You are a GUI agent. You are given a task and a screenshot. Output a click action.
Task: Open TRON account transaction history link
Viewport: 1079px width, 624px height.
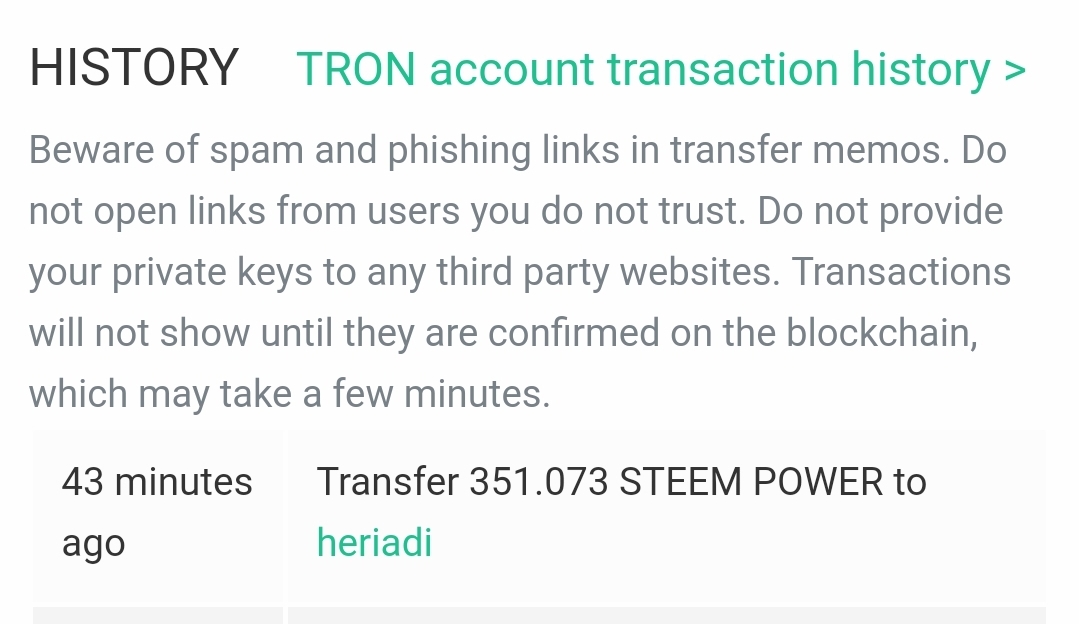661,69
